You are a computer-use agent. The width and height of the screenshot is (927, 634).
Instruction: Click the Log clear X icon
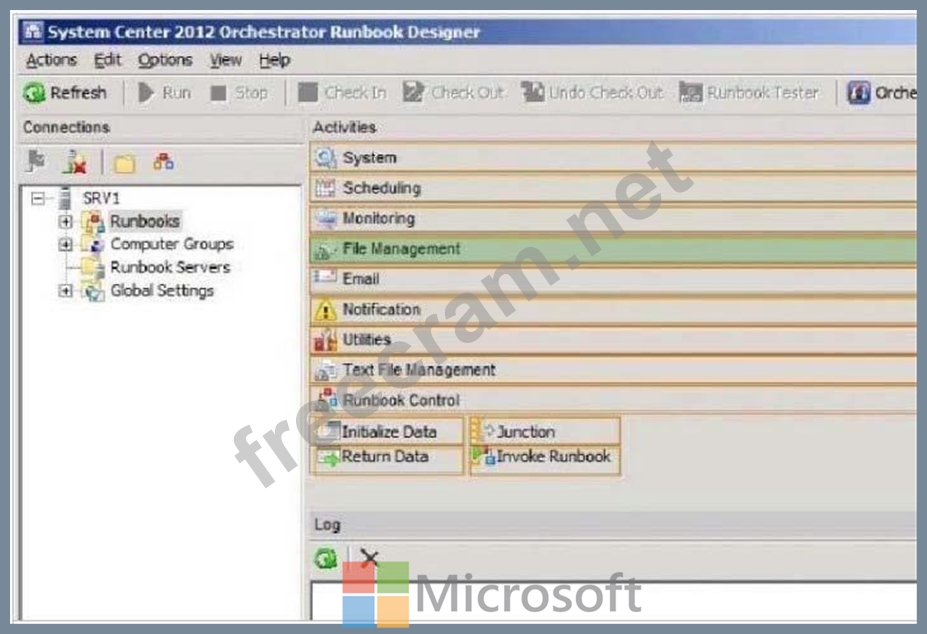click(x=369, y=558)
